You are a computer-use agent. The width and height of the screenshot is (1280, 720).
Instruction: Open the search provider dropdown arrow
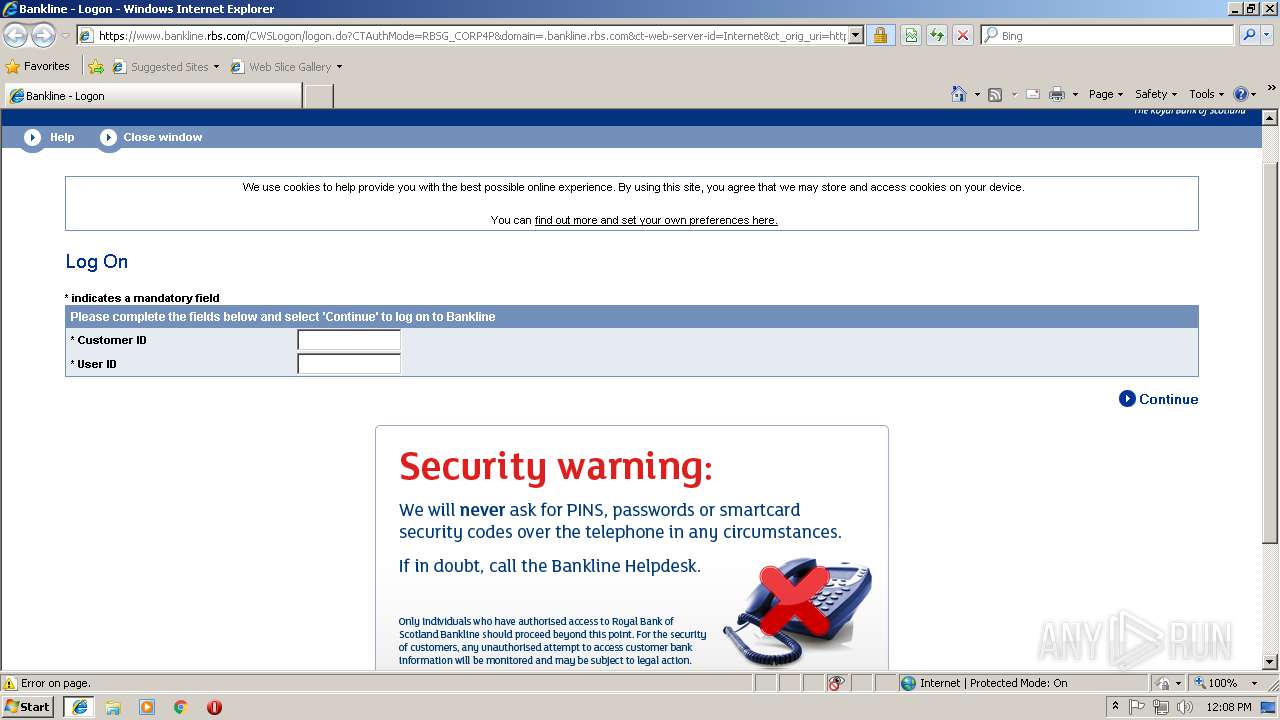tap(1268, 35)
